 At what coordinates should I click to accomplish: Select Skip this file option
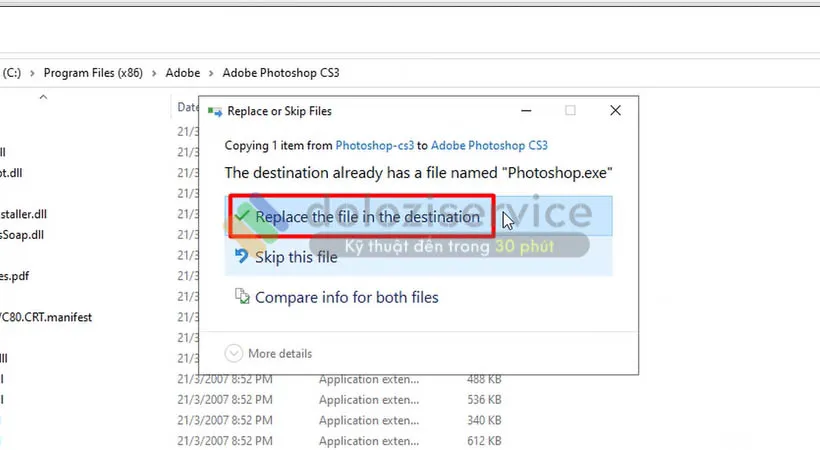point(296,257)
